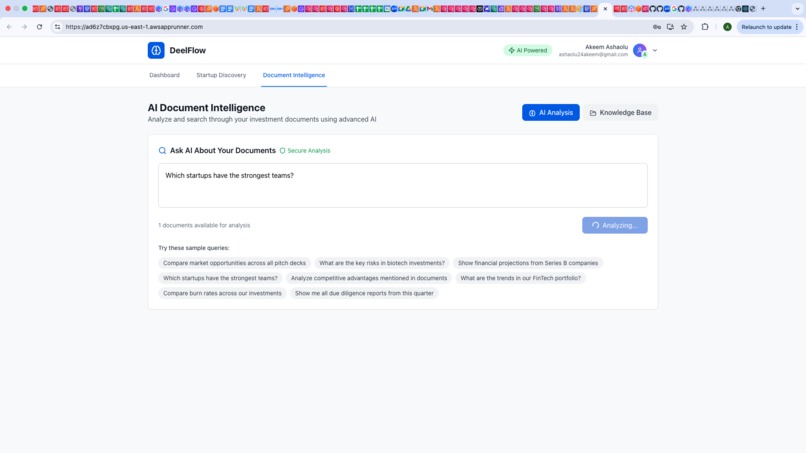The image size is (806, 453).
Task: Click Relaunch to update button
Action: (770, 27)
